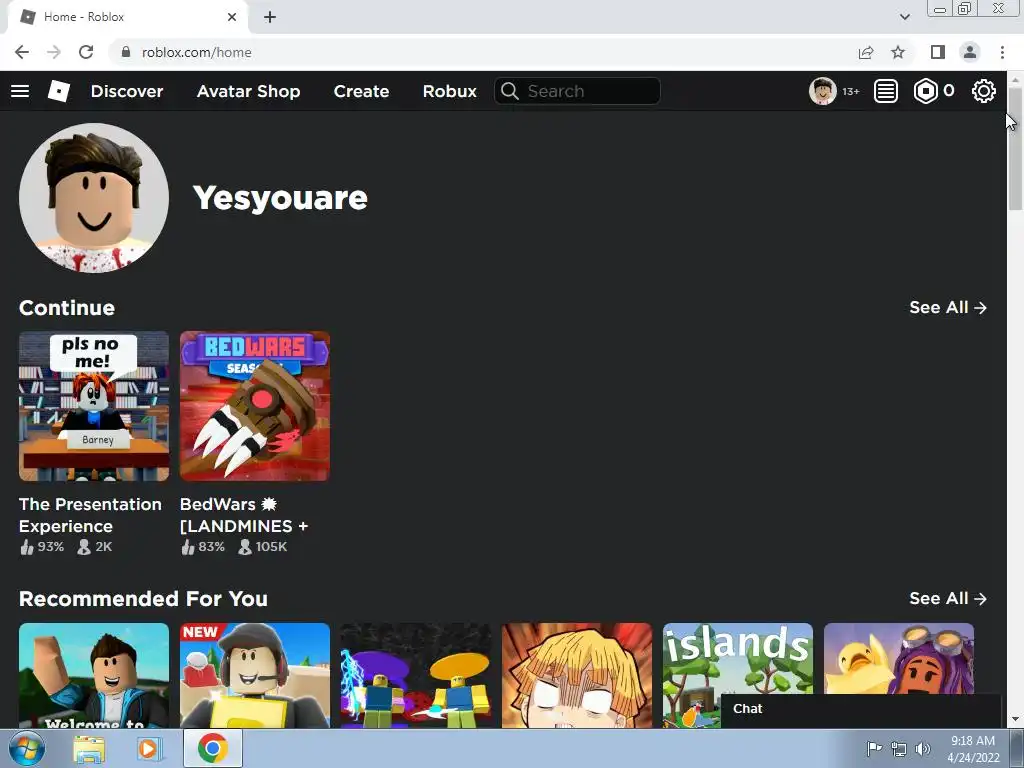The width and height of the screenshot is (1024, 768).
Task: Open Chrome three-dot menu
Action: [1002, 52]
